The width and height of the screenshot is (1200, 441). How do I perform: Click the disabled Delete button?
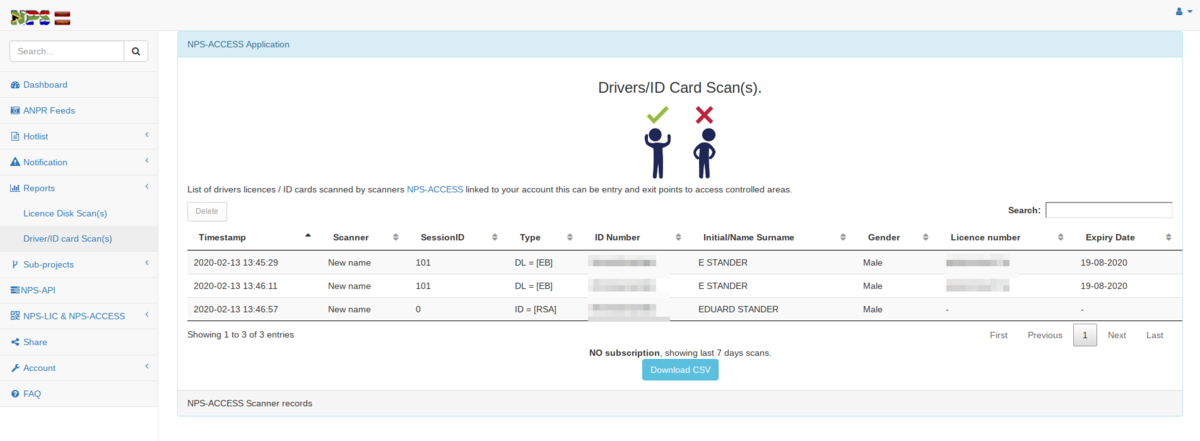coord(207,211)
